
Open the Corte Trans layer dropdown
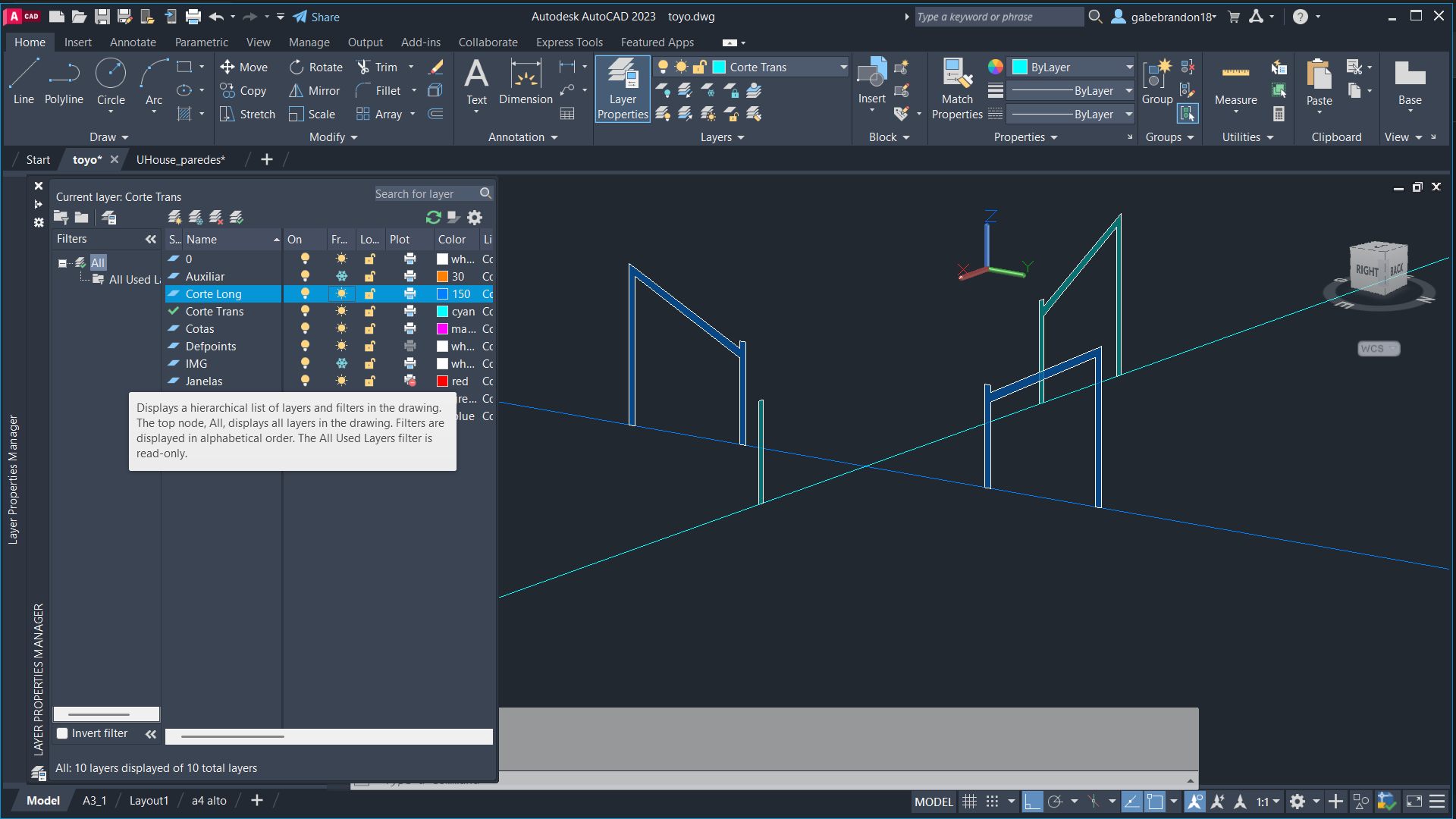tap(843, 67)
